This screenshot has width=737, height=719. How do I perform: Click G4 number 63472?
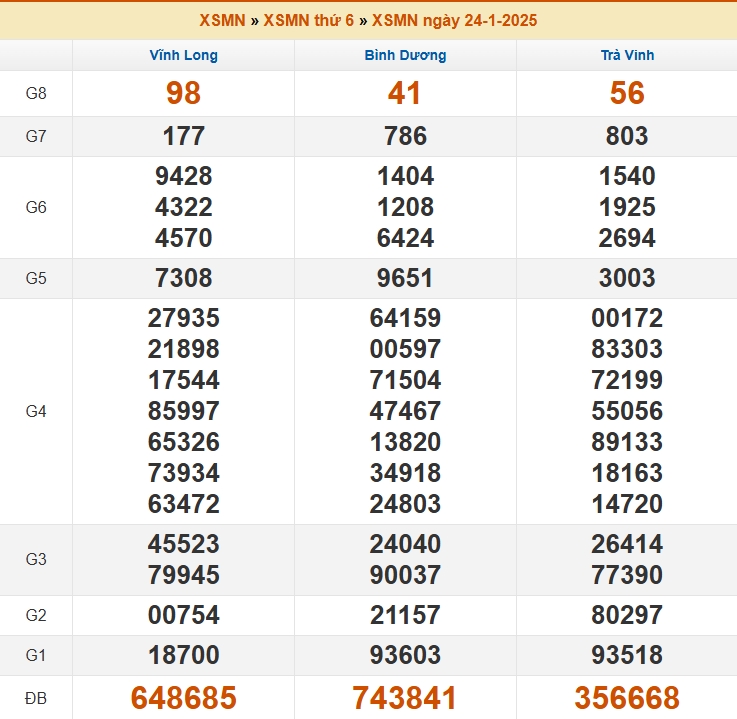tap(184, 504)
